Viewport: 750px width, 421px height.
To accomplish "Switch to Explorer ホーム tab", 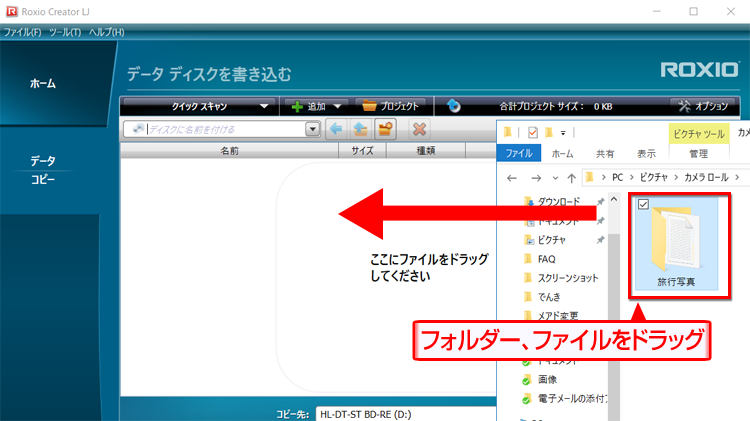I will (562, 154).
